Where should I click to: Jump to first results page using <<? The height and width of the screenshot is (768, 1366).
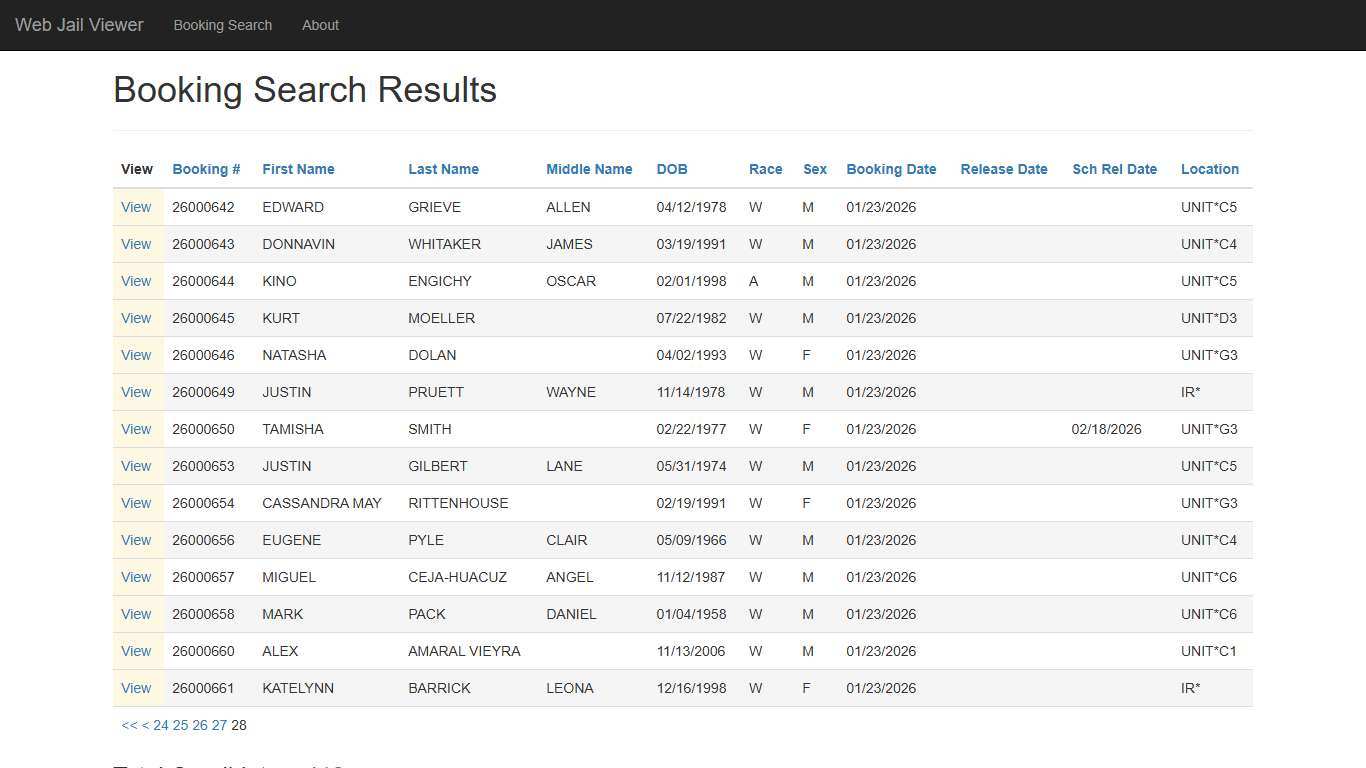128,725
